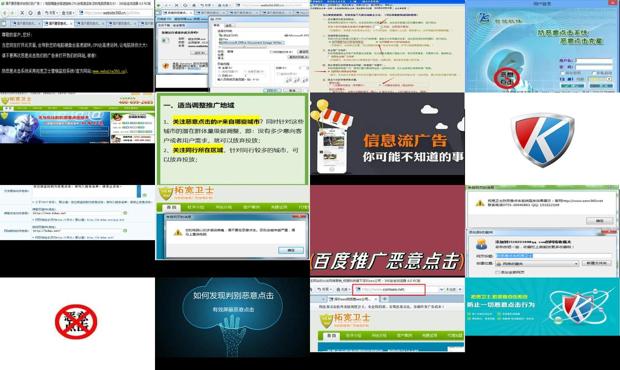Click the red prohibited circle sign thumbnail
This screenshot has height=370, width=620.
click(x=76, y=321)
